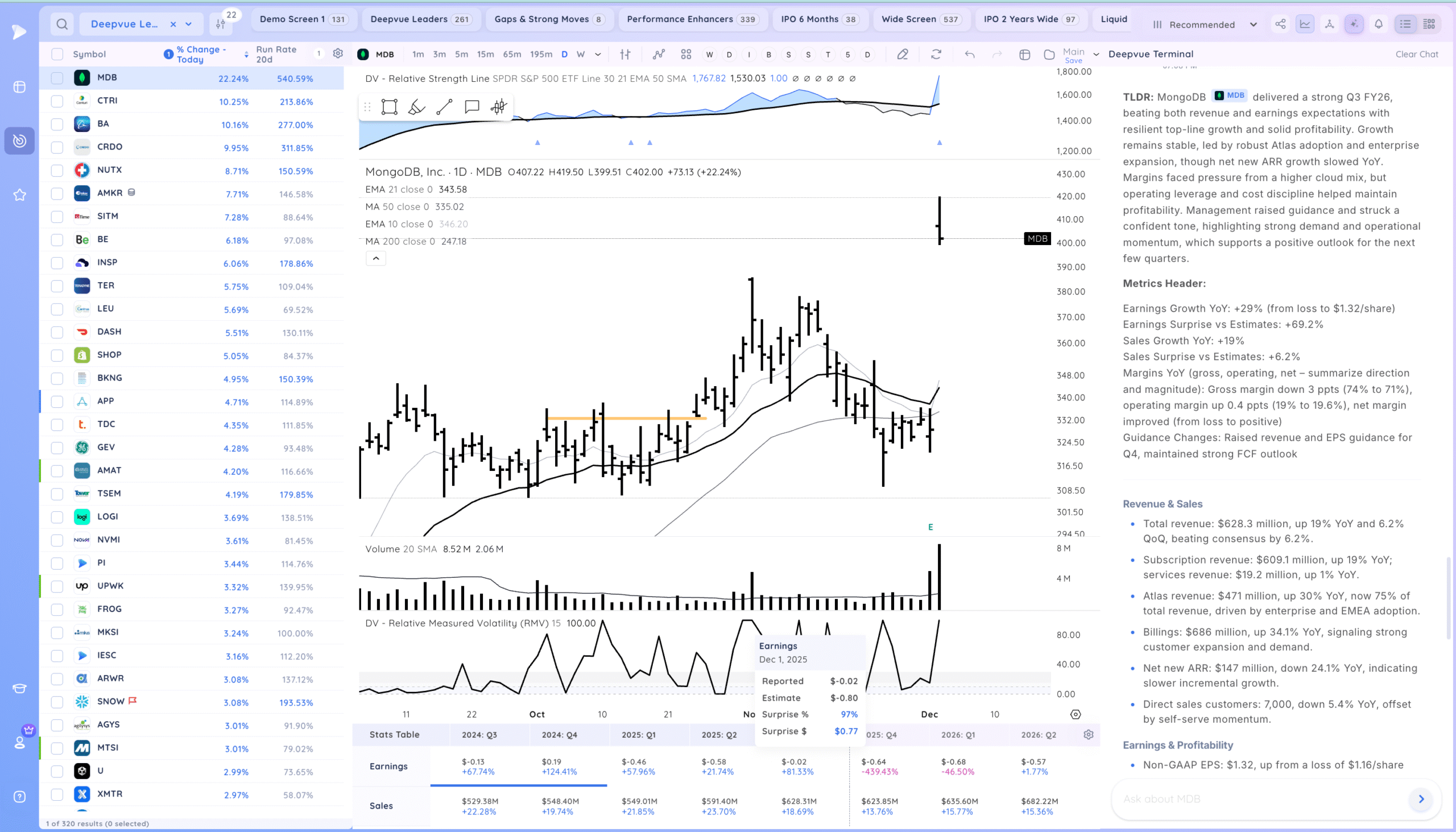
Task: Click Clear Chat link
Action: point(1416,54)
